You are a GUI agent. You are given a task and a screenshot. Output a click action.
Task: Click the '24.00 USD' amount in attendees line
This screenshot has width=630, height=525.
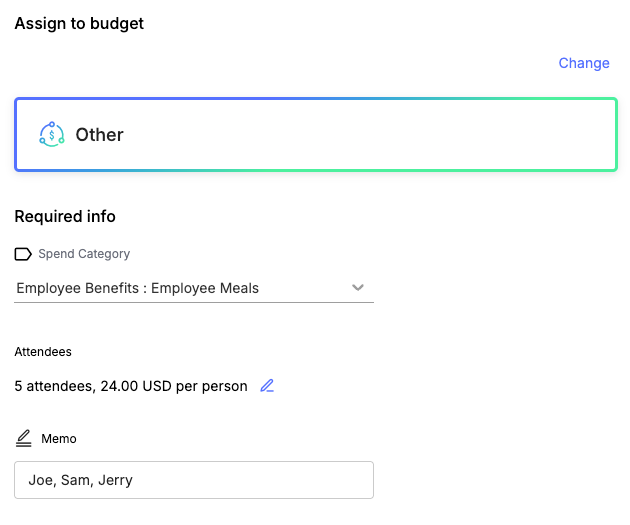tap(136, 386)
